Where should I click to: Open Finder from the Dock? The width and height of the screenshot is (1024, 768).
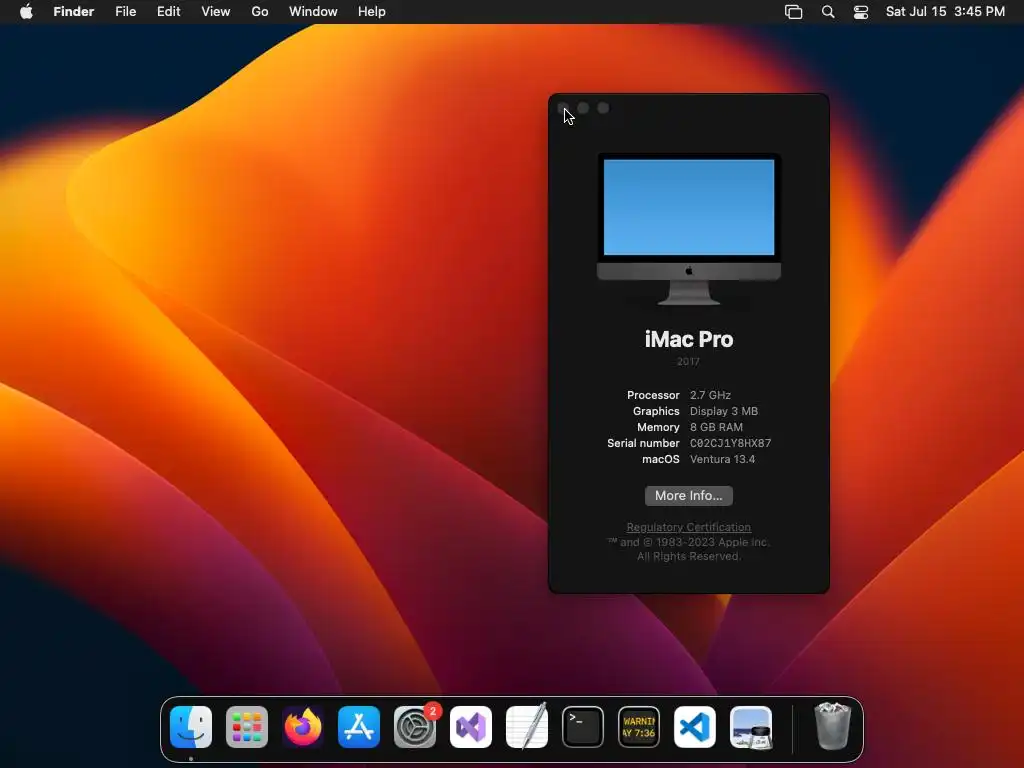point(191,727)
